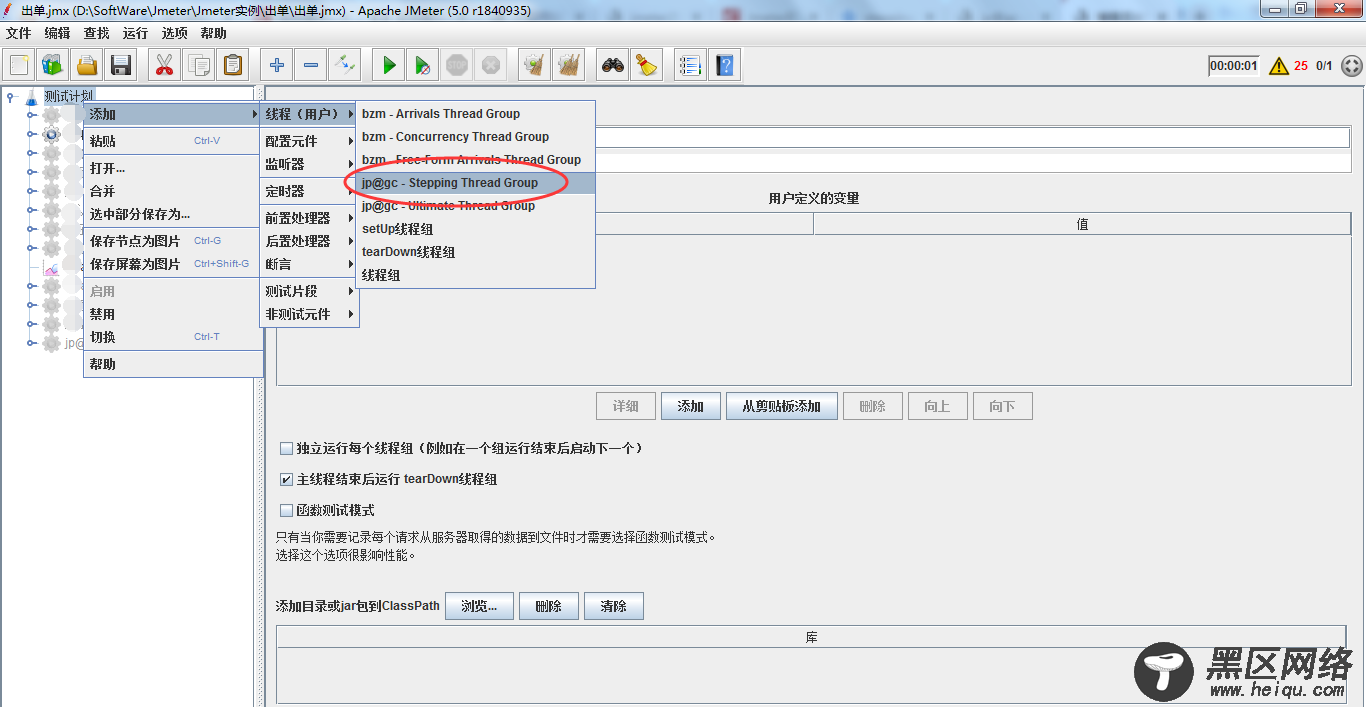Click the 删除 button next to 浏览...
Image resolution: width=1366 pixels, height=707 pixels.
(x=549, y=606)
